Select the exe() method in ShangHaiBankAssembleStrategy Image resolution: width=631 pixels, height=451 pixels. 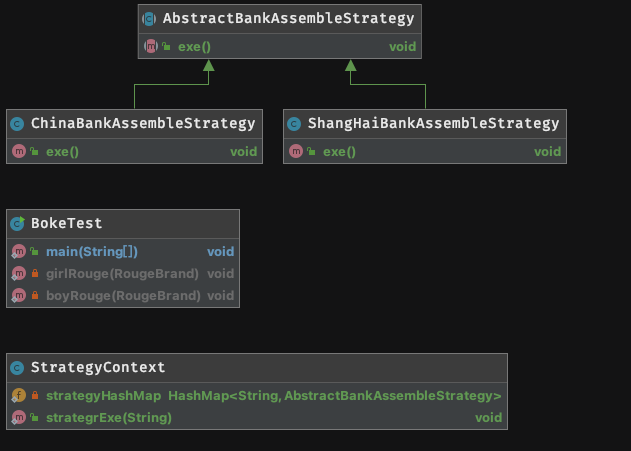click(x=339, y=152)
